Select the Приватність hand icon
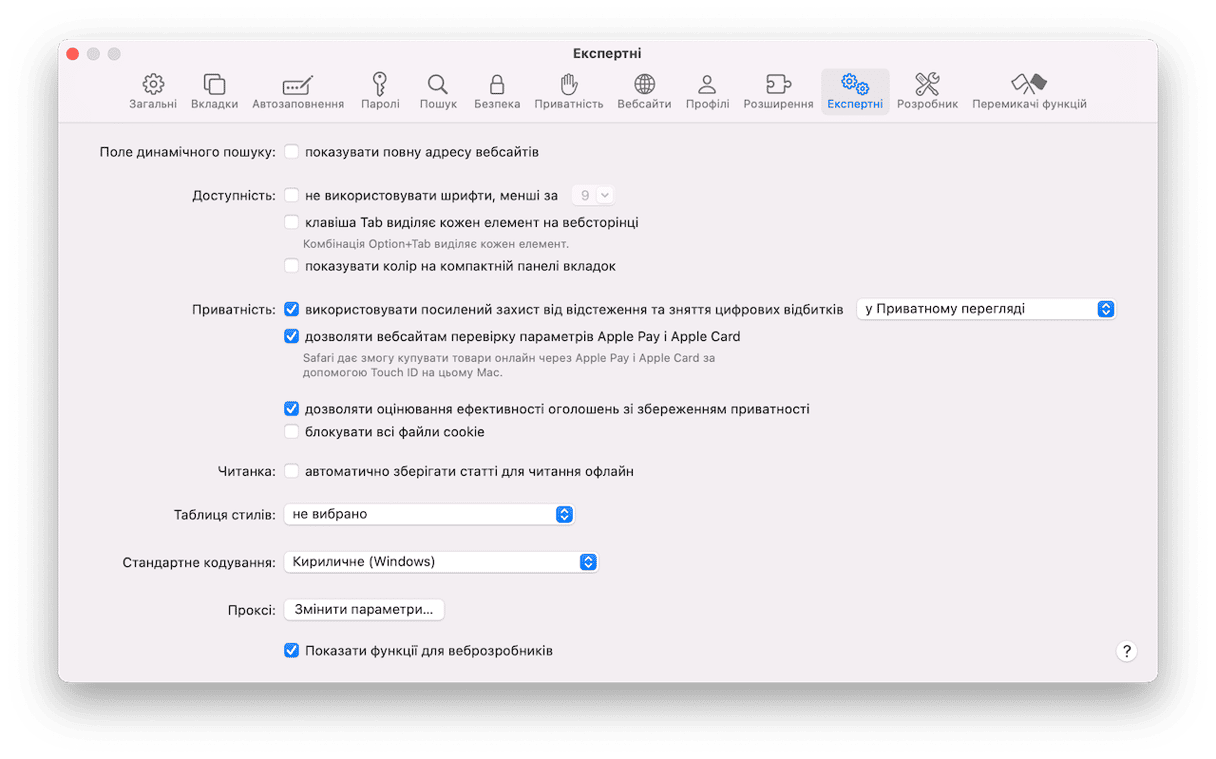Viewport: 1216px width, 759px height. pos(568,85)
